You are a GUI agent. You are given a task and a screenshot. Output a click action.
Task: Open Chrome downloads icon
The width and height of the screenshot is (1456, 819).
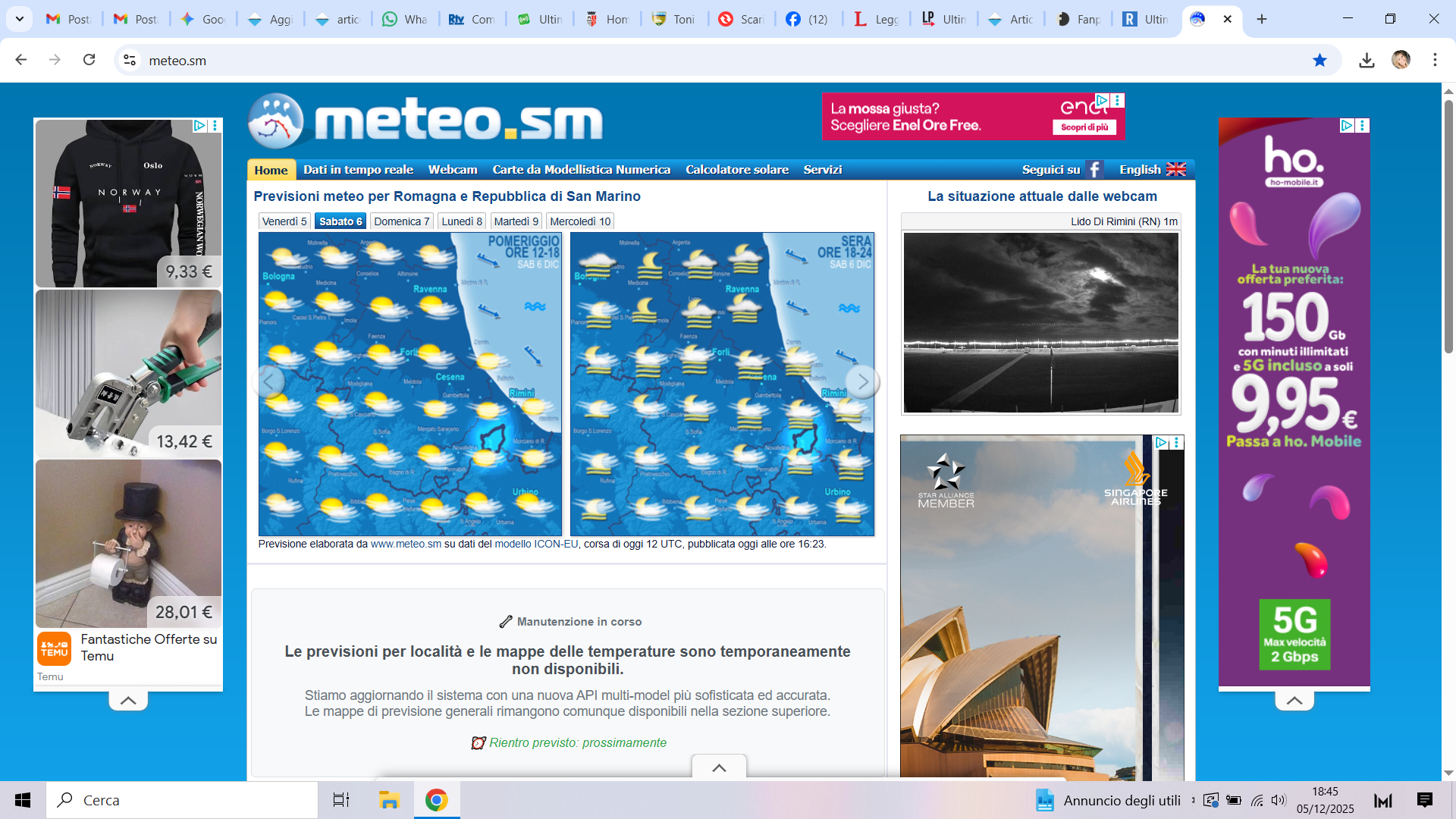pos(1367,61)
